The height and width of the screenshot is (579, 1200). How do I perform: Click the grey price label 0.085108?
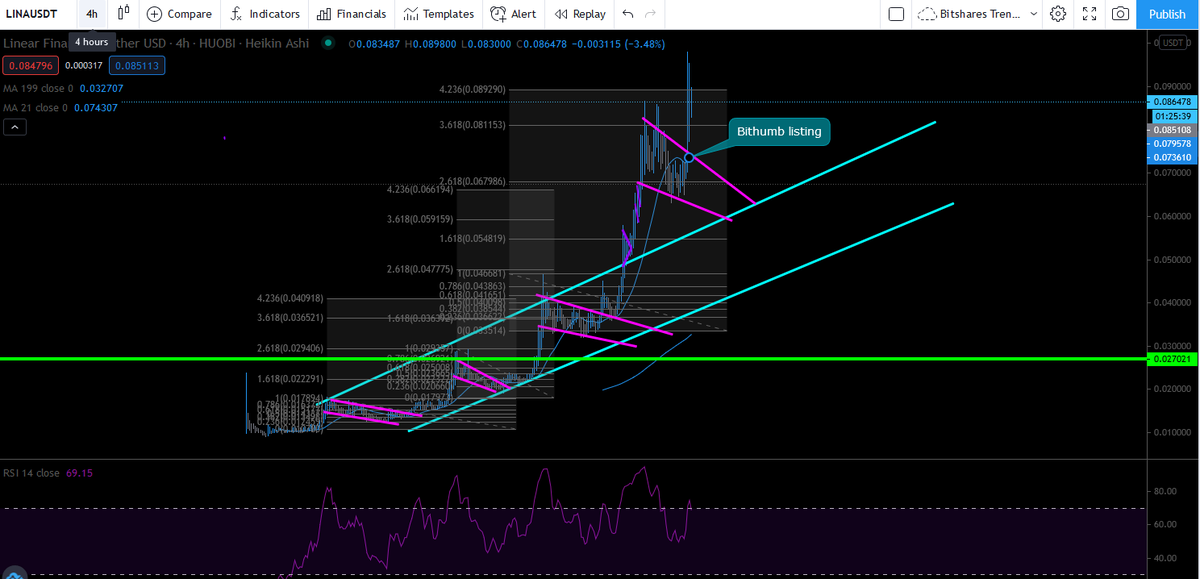pos(1170,130)
